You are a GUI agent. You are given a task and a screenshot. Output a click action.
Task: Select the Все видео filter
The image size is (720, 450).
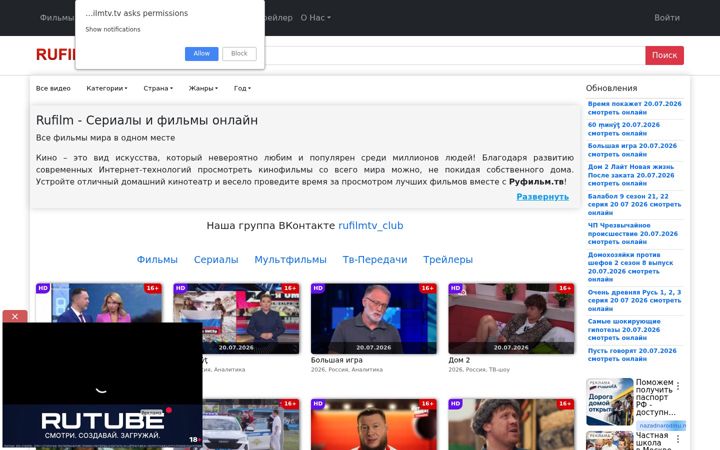(53, 88)
